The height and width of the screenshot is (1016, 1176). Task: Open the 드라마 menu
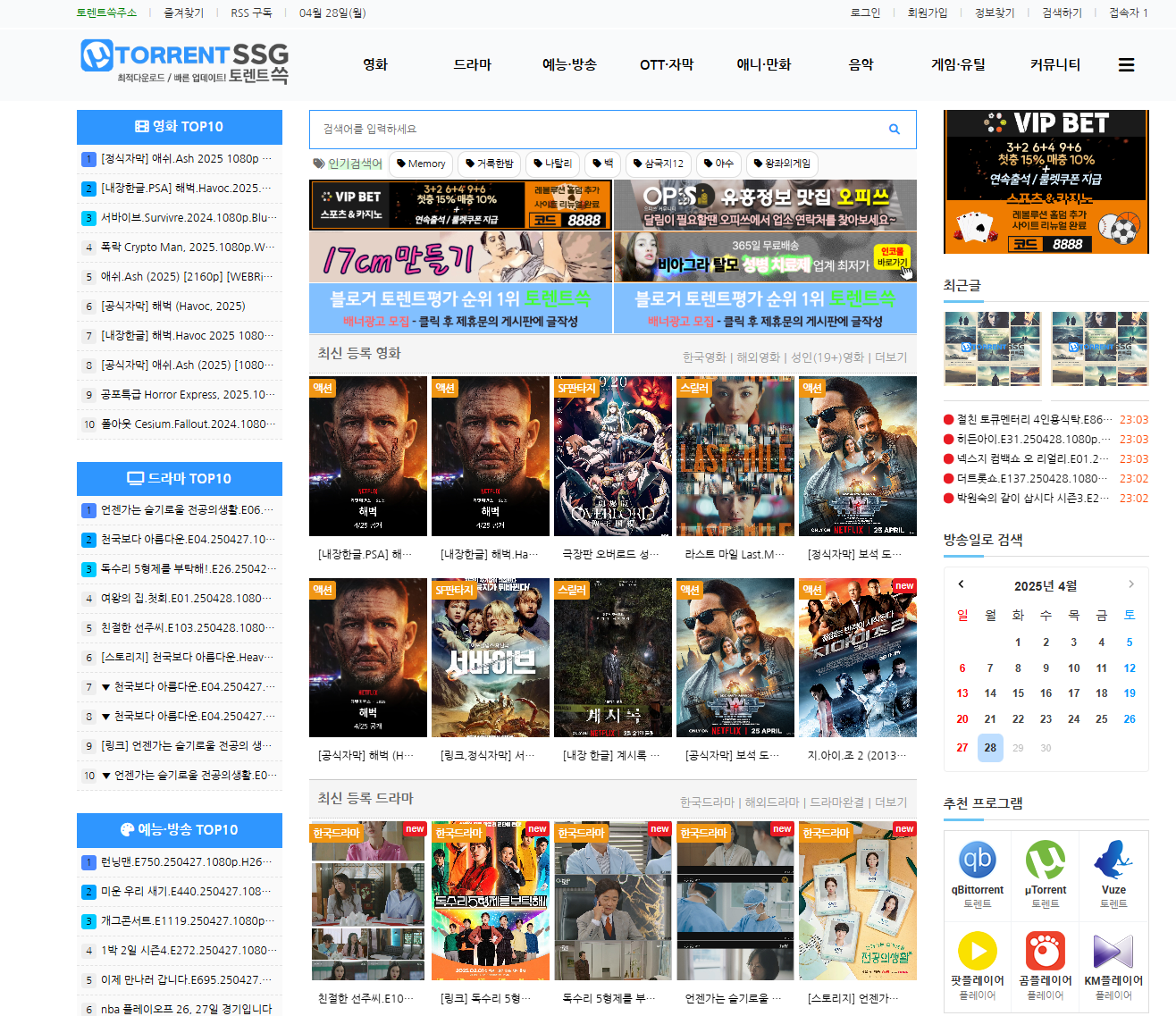click(473, 64)
